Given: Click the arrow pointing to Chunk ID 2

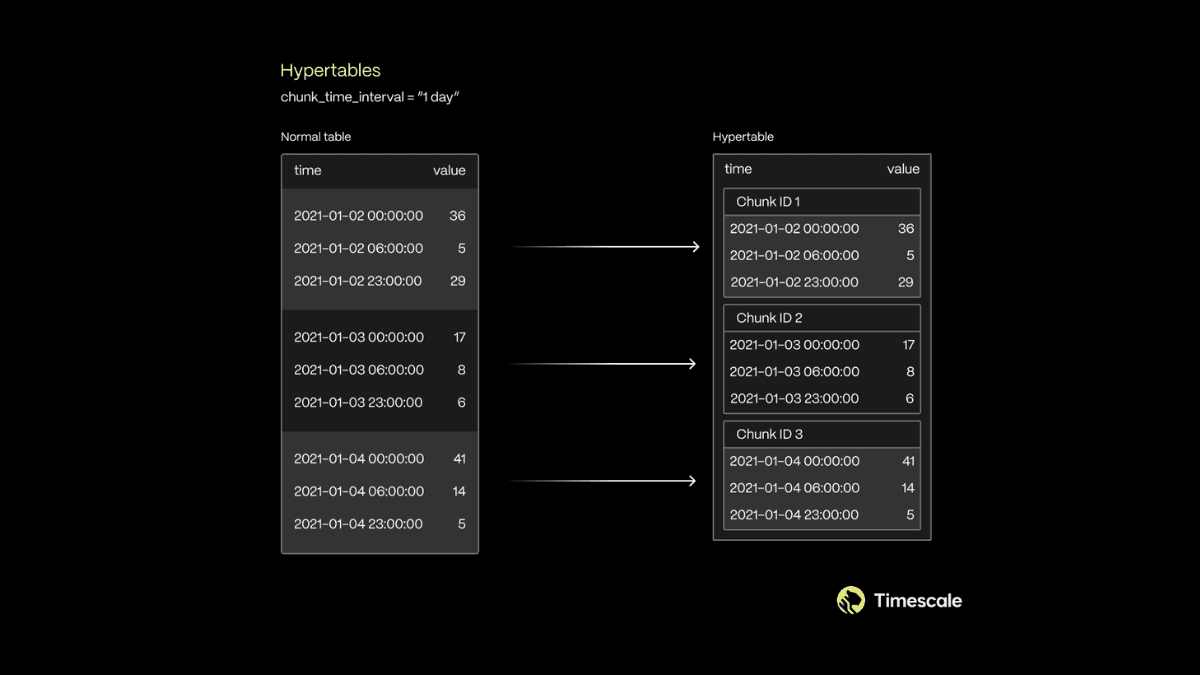Looking at the screenshot, I should pos(605,363).
